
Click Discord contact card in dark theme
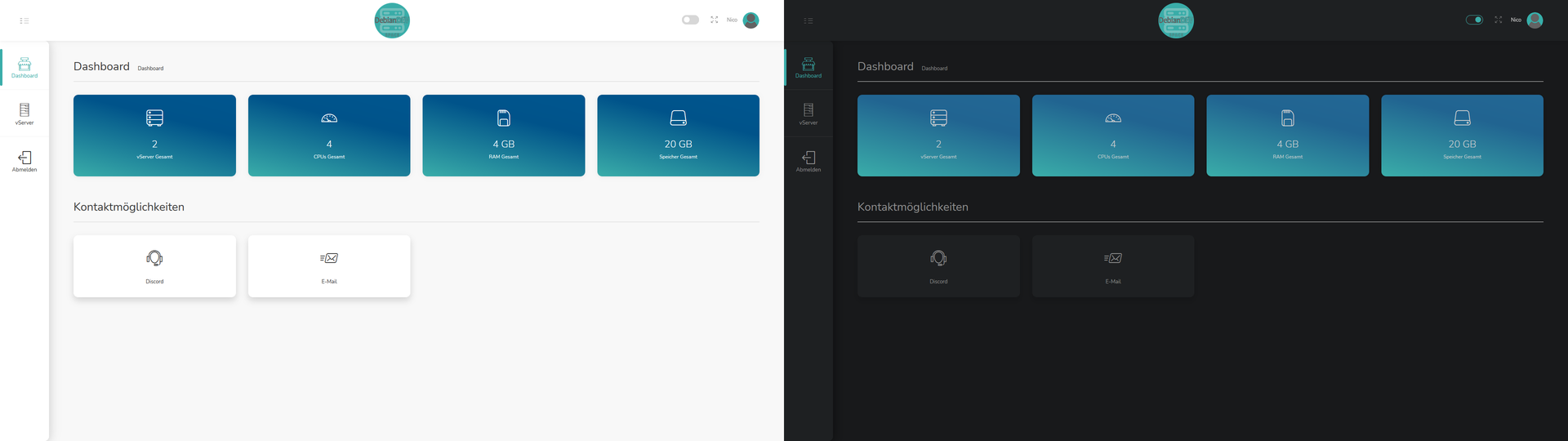(938, 266)
